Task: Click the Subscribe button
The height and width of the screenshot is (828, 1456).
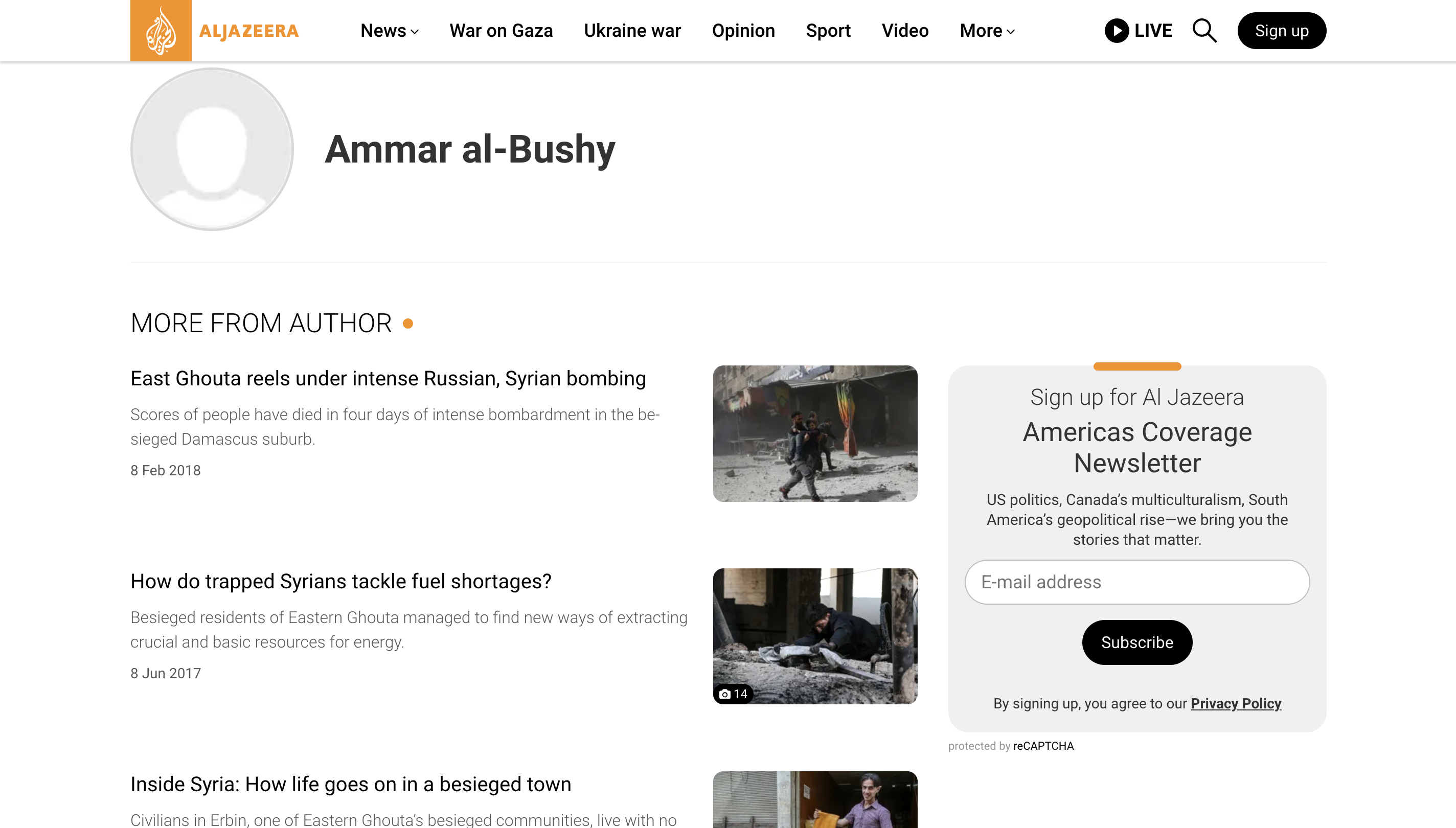Action: click(x=1137, y=642)
